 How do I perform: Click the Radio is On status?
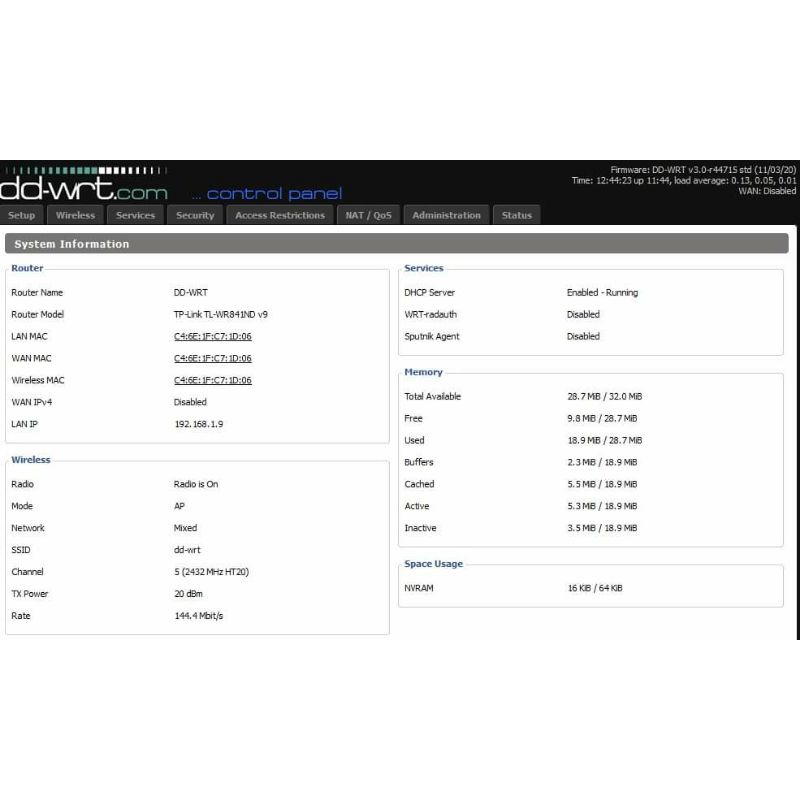click(195, 484)
